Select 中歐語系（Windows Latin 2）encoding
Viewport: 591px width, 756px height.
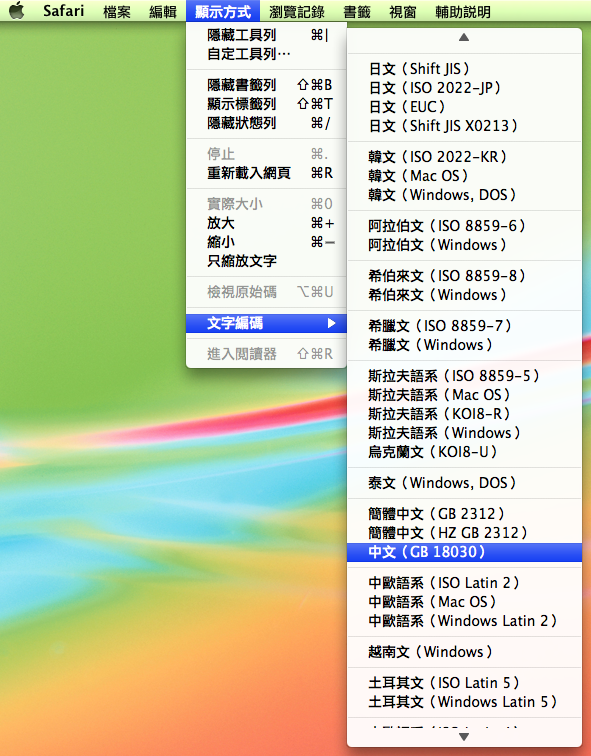464,621
